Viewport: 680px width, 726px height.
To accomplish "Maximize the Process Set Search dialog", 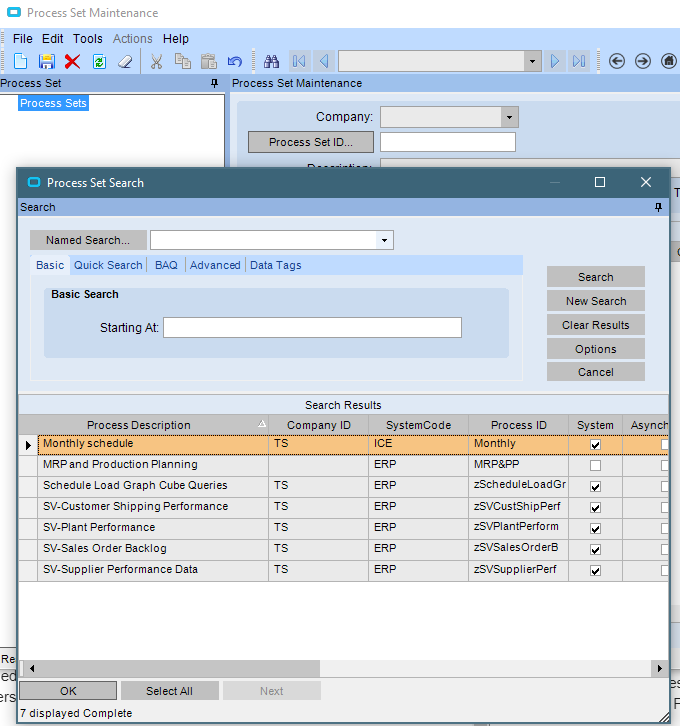I will [x=599, y=182].
